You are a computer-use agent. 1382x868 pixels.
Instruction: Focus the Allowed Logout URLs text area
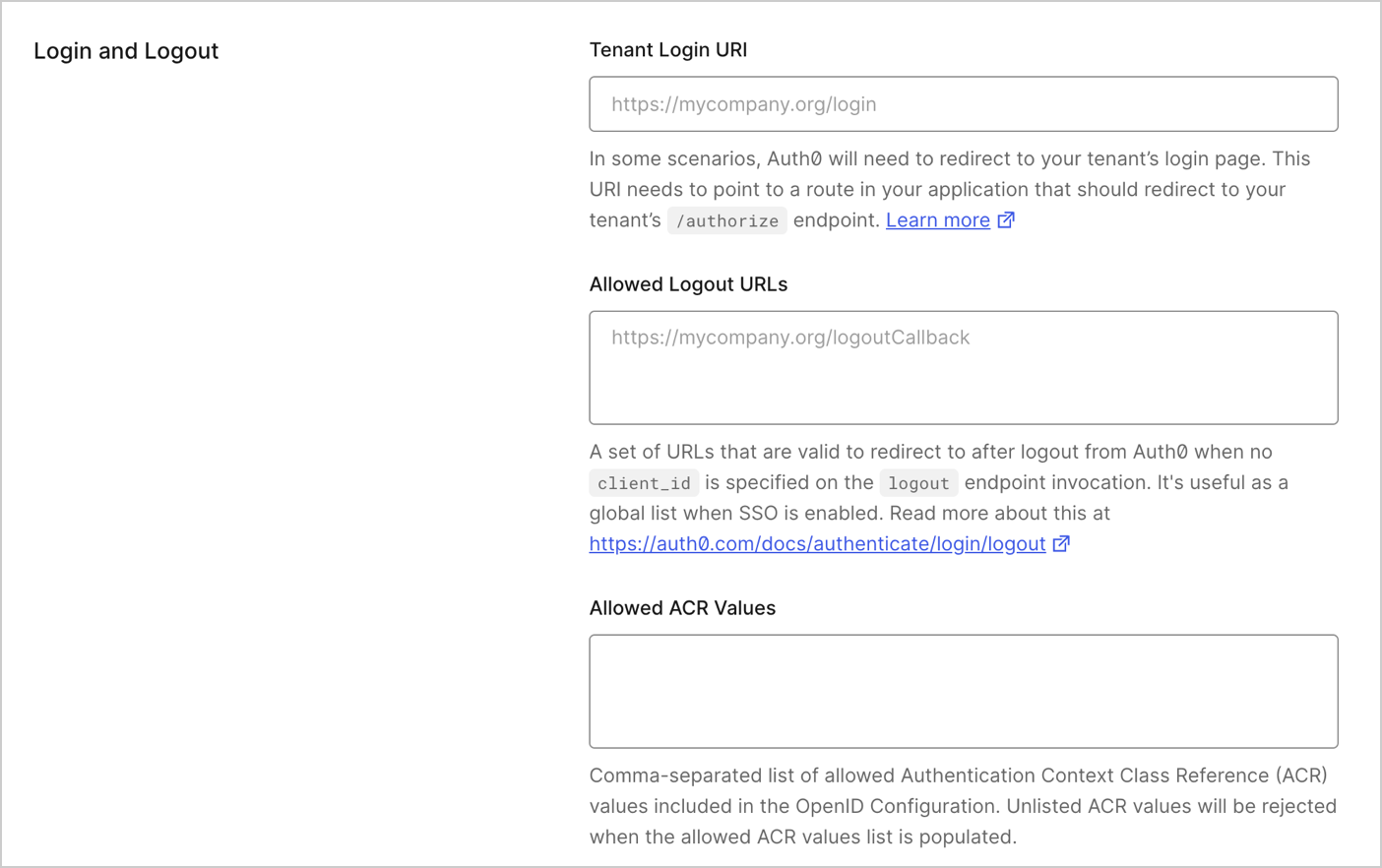click(x=963, y=367)
